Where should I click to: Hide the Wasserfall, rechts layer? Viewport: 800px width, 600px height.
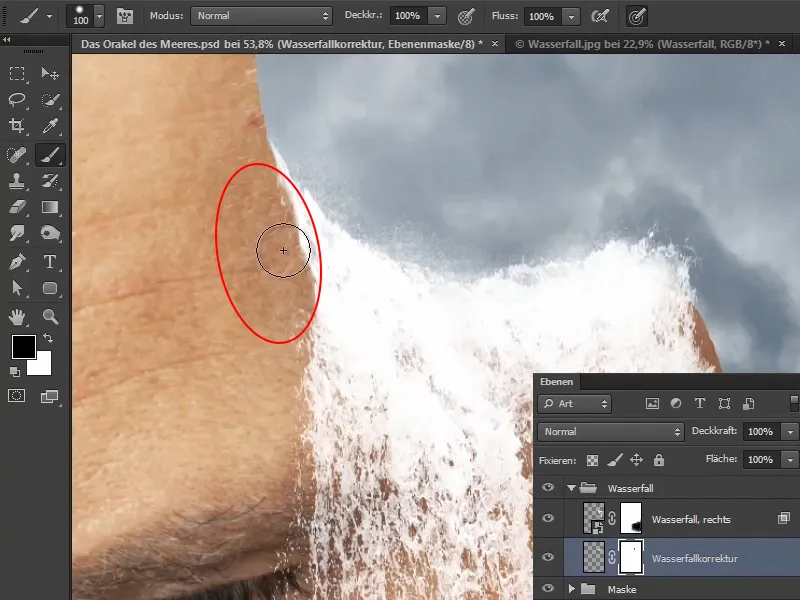coord(548,518)
